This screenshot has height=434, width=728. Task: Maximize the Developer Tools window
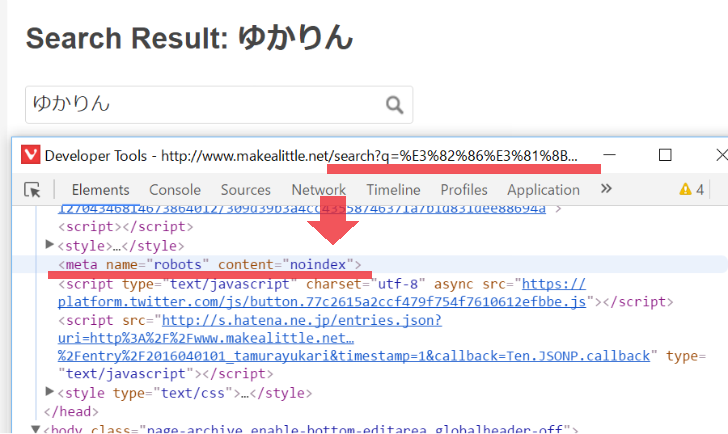pos(665,155)
